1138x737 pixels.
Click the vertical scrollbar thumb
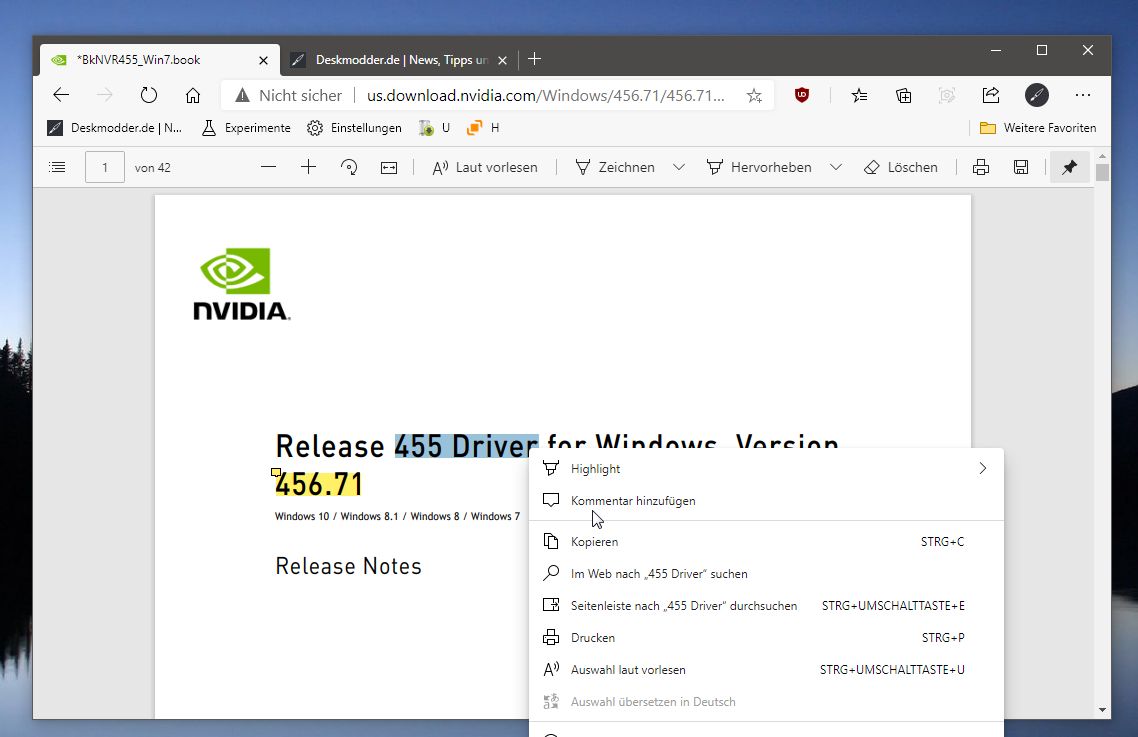click(x=1102, y=173)
